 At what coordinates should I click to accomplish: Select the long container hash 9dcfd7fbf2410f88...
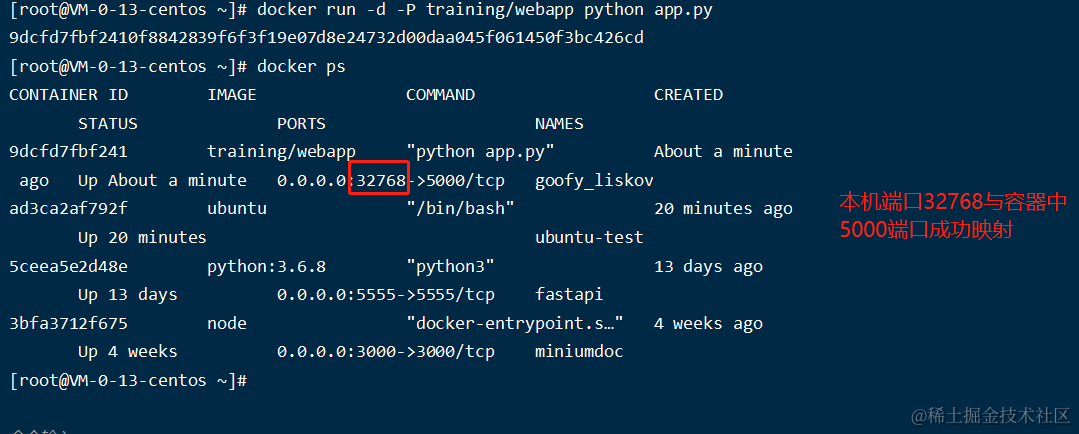click(327, 38)
